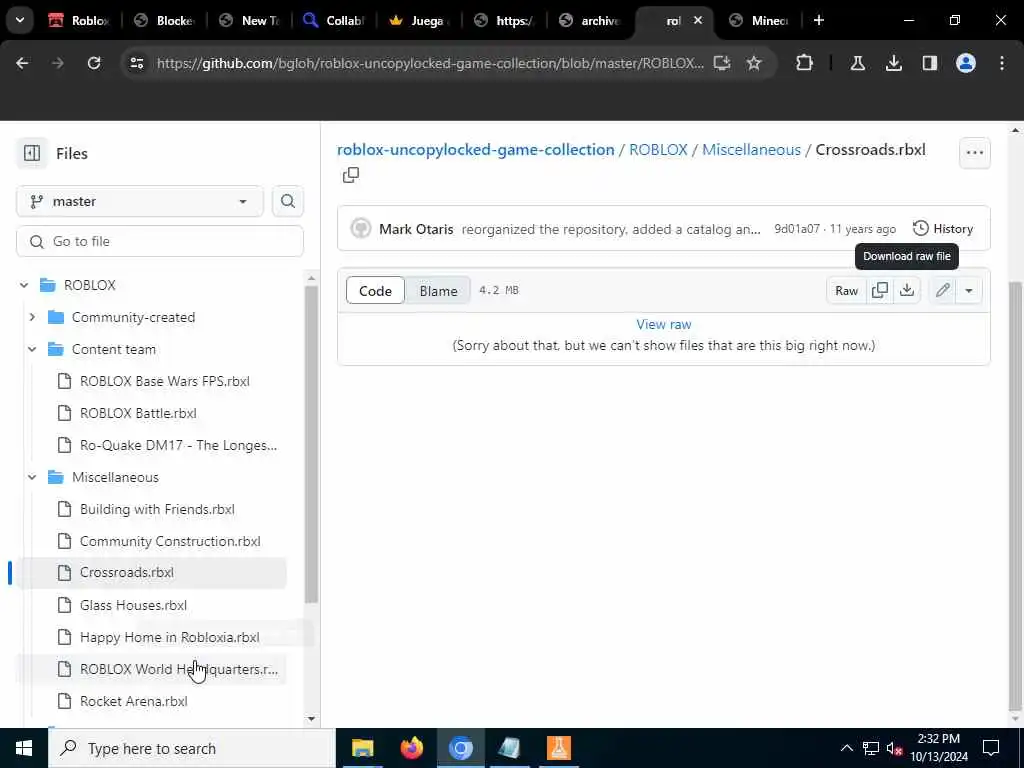Open Chrome three-dot menu
Image resolution: width=1024 pixels, height=768 pixels.
[1002, 63]
